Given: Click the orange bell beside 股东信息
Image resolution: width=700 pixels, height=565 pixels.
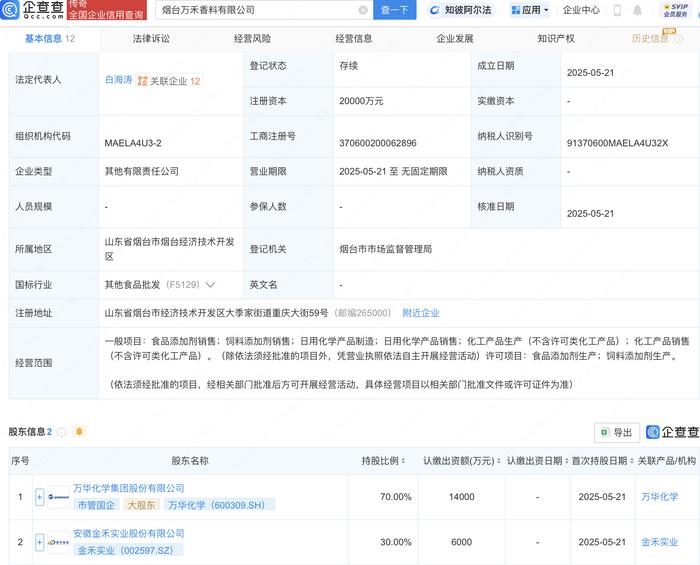Looking at the screenshot, I should coord(79,432).
